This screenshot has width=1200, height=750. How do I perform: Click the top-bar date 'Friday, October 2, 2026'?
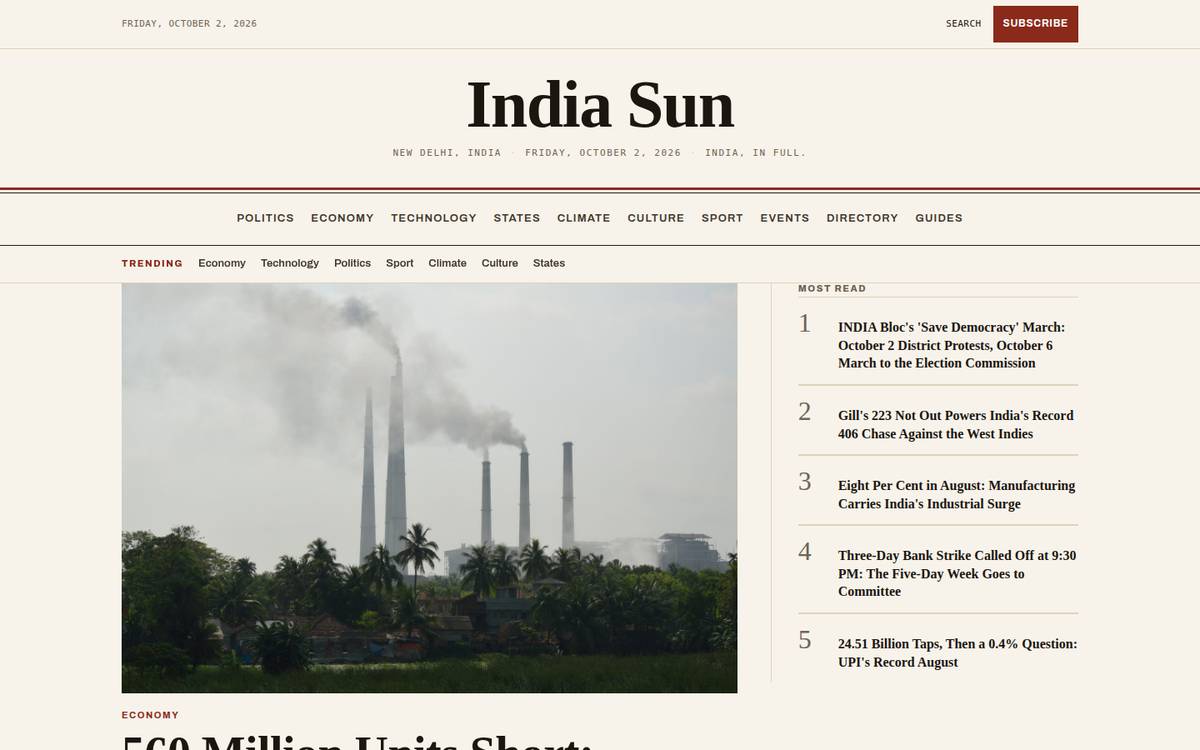189,23
